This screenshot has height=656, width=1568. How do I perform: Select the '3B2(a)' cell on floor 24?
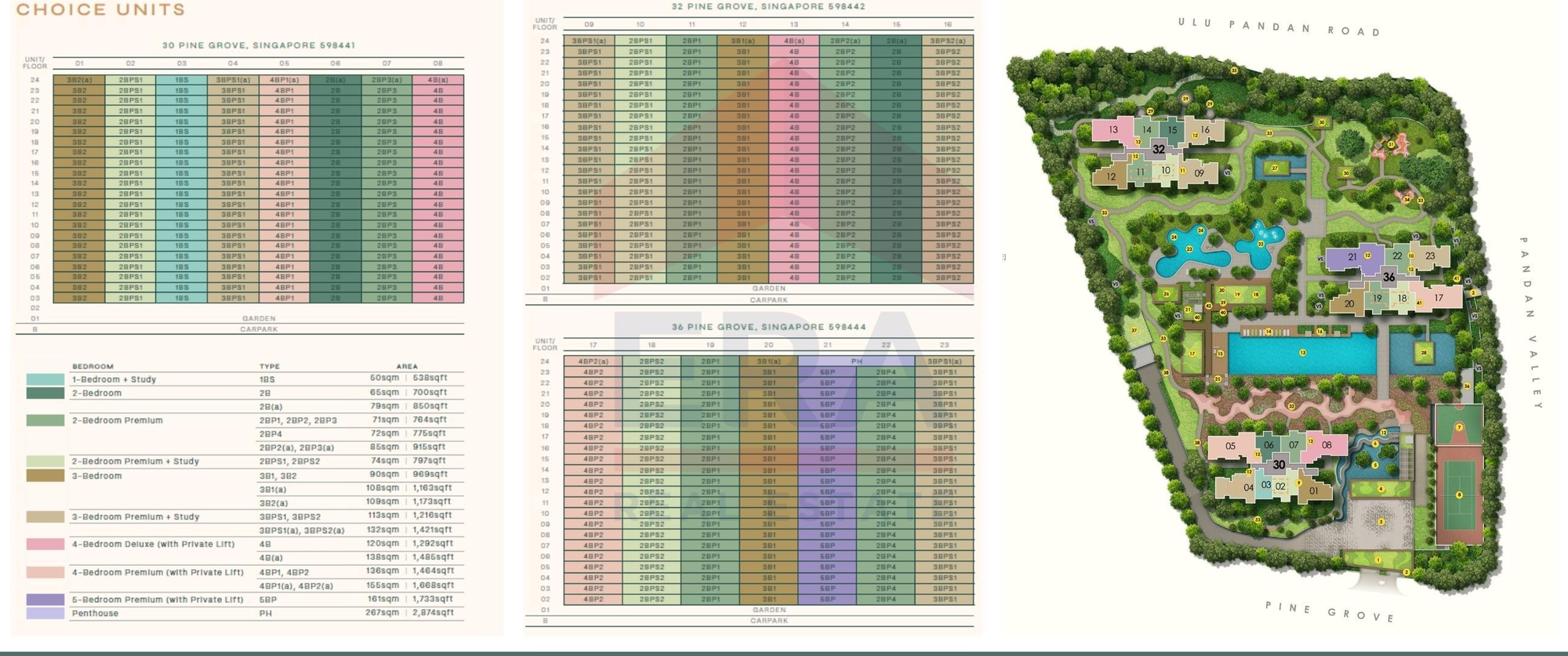click(x=79, y=80)
